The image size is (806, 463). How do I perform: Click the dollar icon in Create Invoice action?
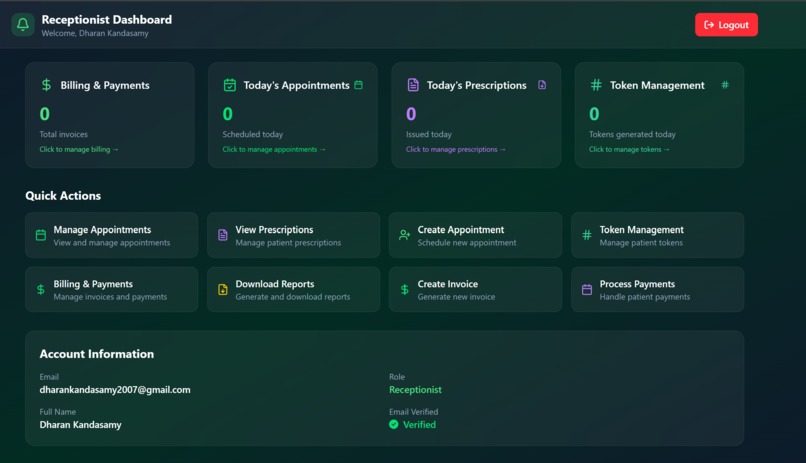click(405, 289)
